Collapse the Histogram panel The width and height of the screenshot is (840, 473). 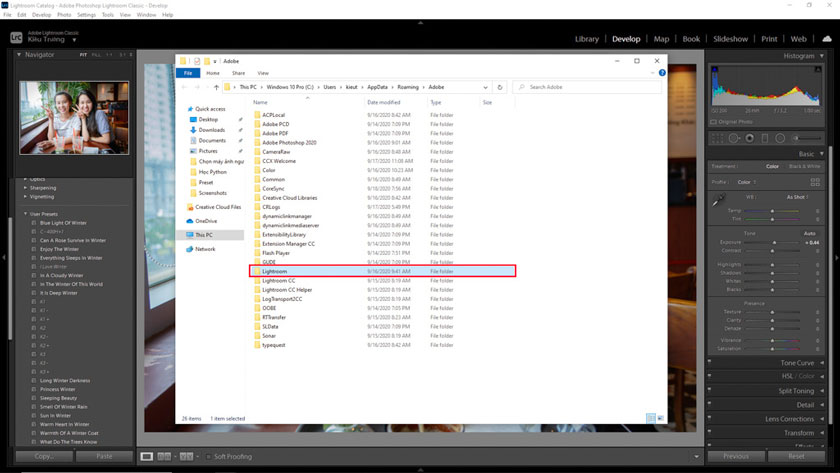[x=822, y=56]
